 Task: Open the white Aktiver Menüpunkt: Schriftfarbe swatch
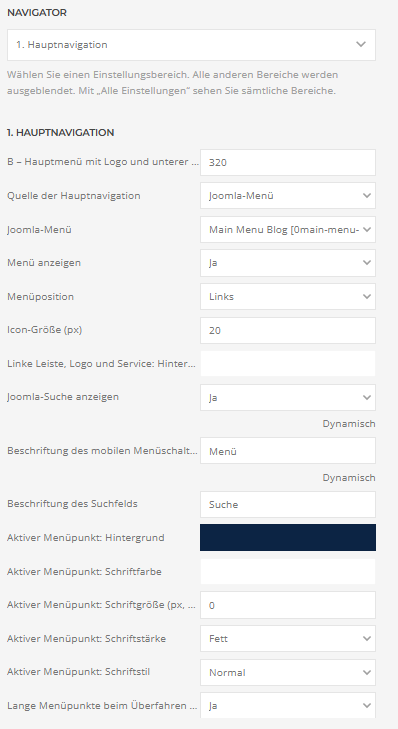click(288, 571)
